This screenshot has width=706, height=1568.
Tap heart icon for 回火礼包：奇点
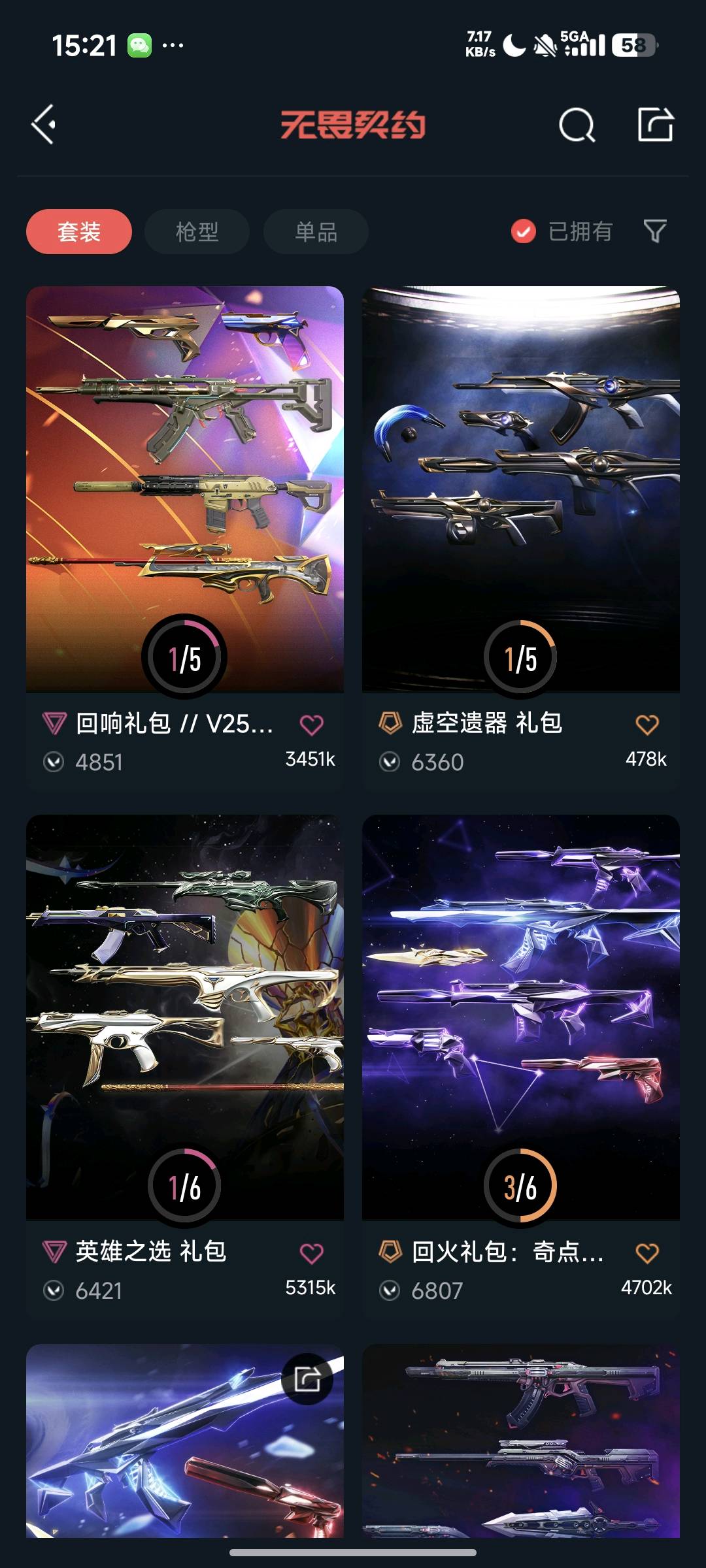click(x=647, y=1253)
